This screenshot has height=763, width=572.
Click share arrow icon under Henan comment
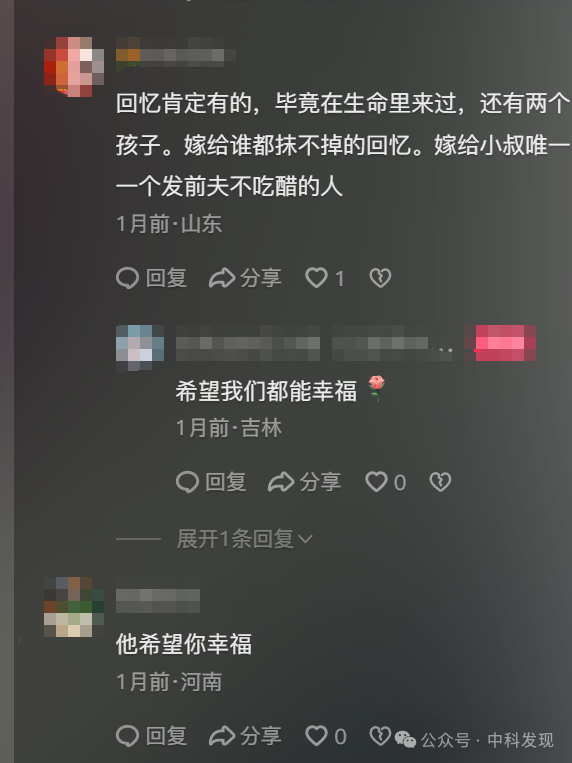pos(222,736)
